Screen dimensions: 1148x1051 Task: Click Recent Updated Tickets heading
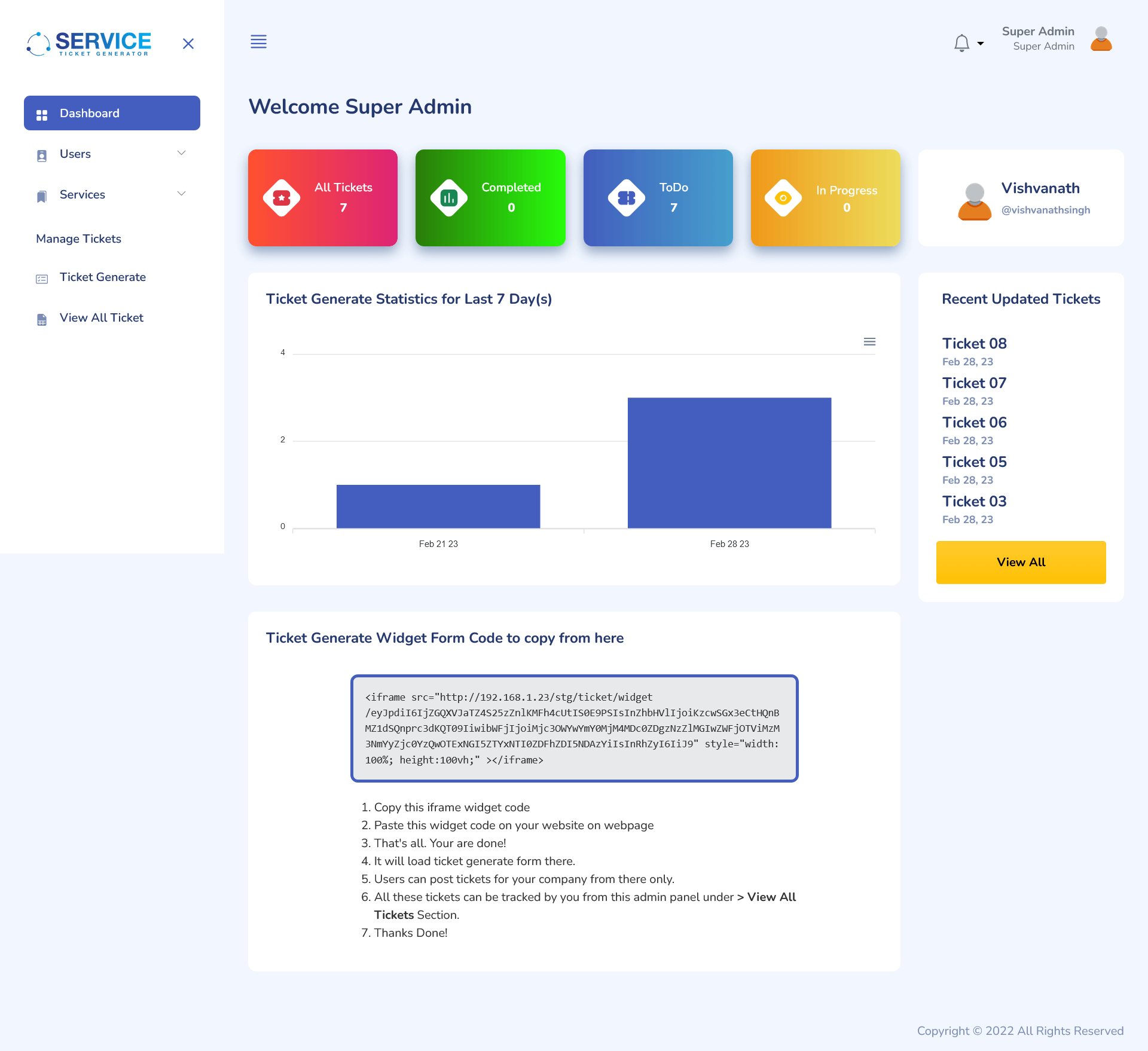click(x=1021, y=299)
